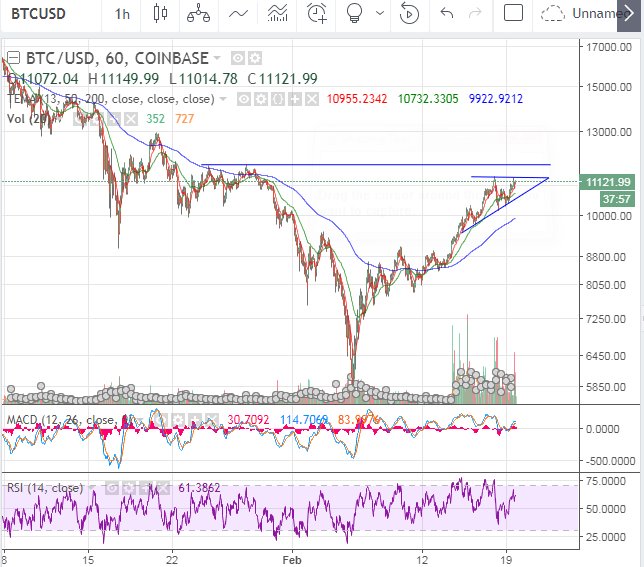Image resolution: width=644 pixels, height=567 pixels.
Task: Expand the dropdown arrow beside the lightbulb
Action: (x=380, y=13)
